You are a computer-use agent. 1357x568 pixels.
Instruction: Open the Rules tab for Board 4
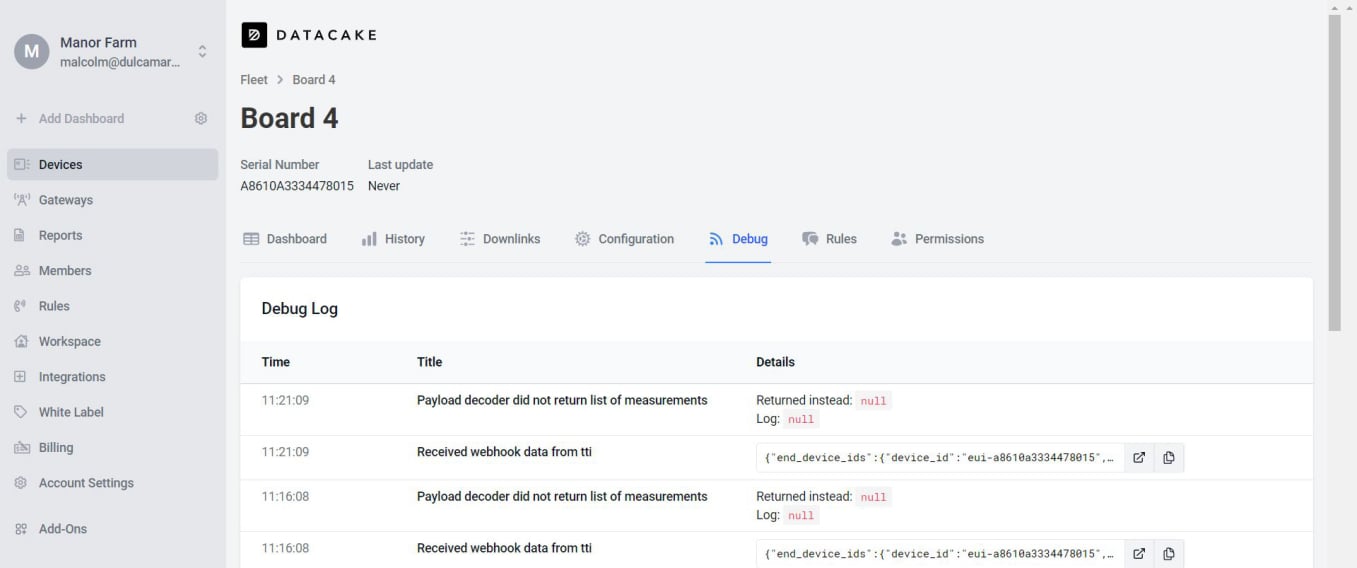[829, 239]
